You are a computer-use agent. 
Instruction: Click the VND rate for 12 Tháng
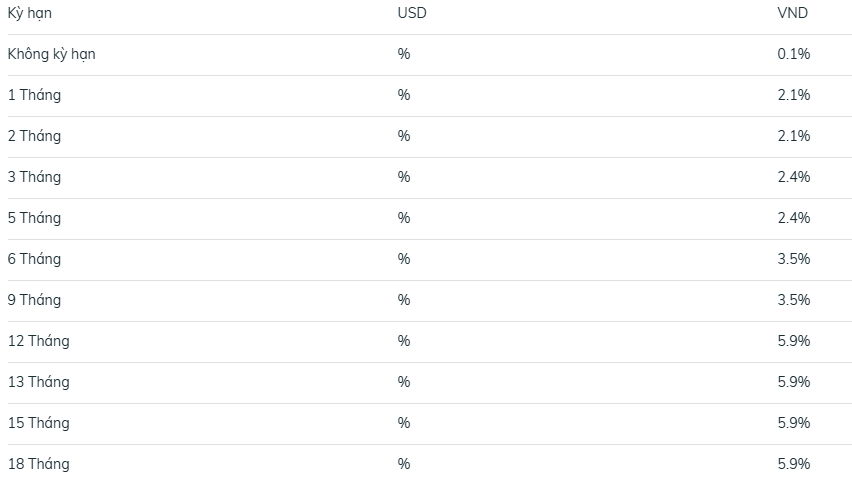pos(793,341)
